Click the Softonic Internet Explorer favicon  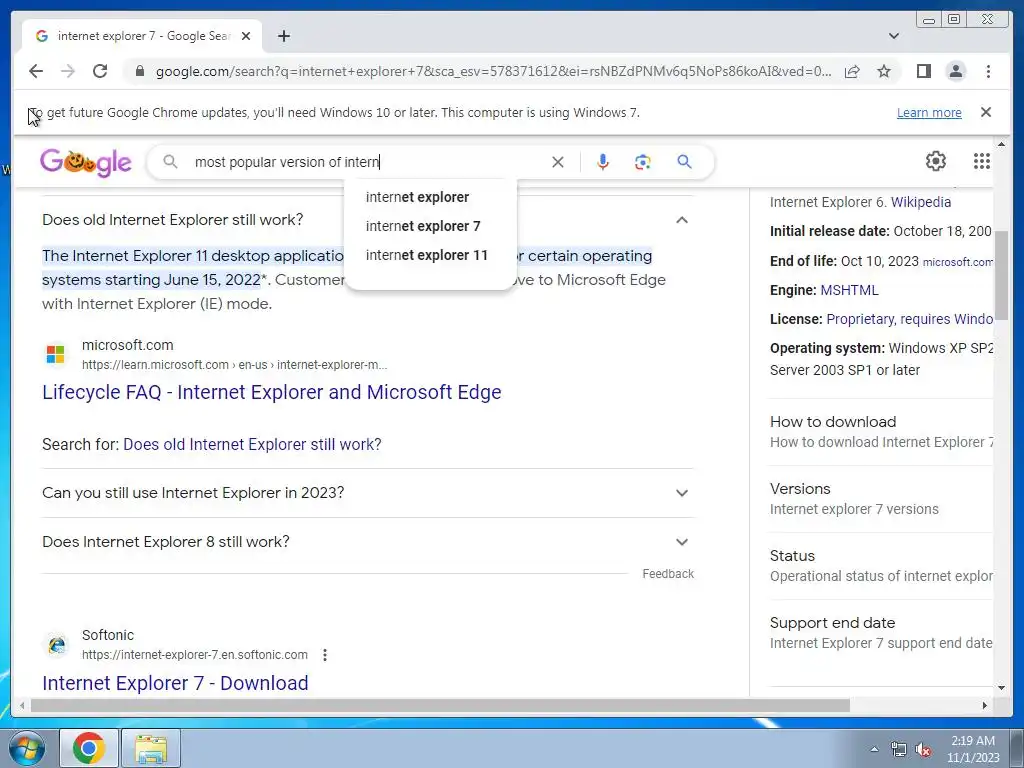tap(56, 645)
